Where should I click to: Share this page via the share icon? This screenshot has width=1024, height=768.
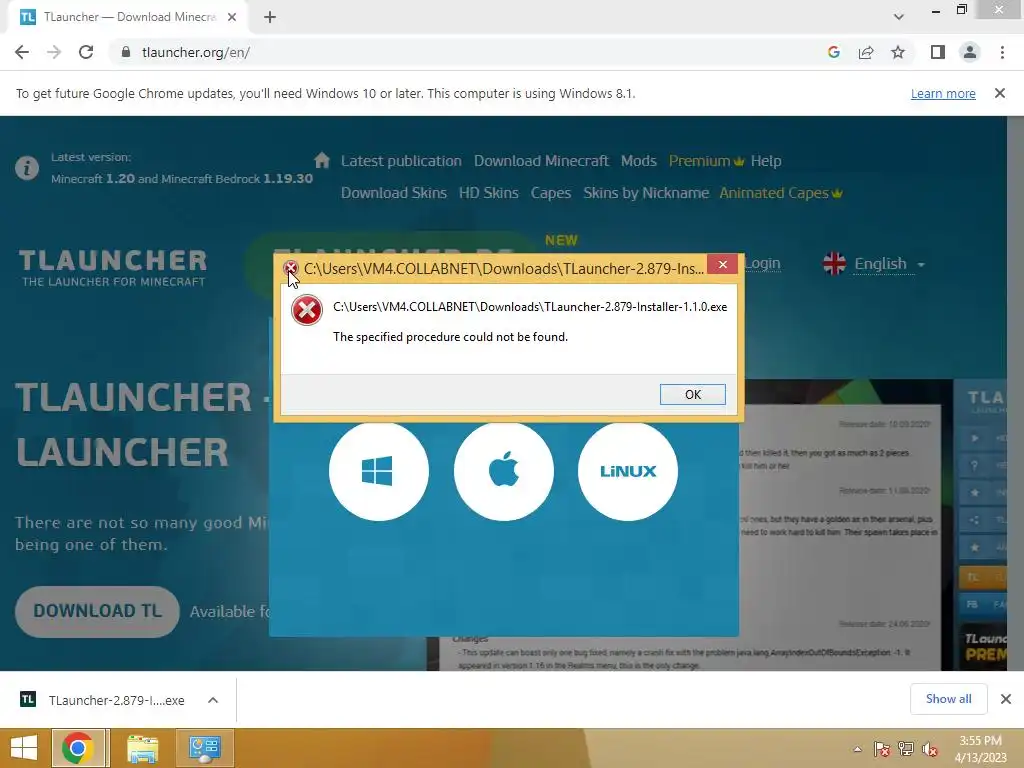[866, 52]
